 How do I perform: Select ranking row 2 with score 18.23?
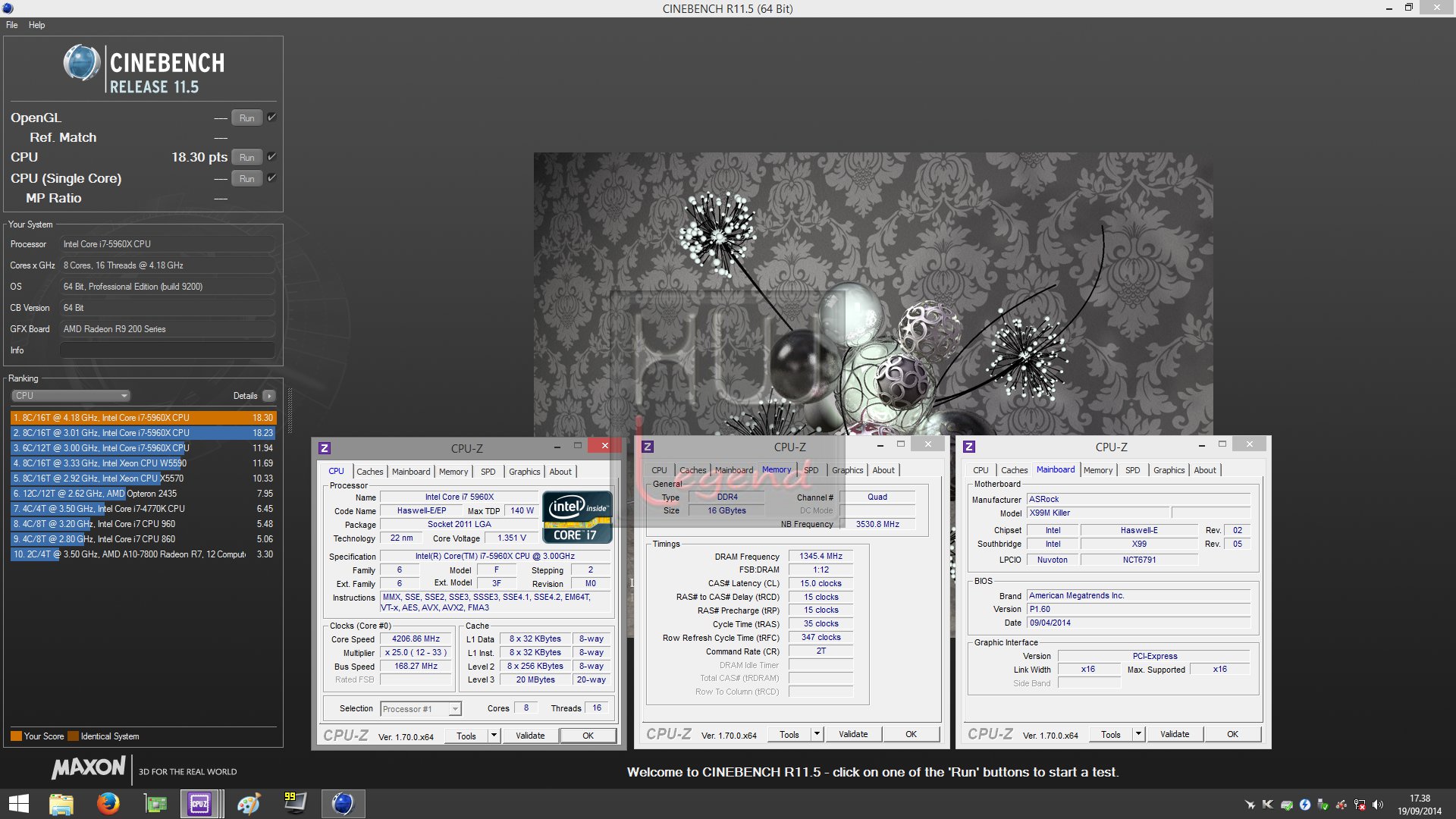tap(143, 433)
